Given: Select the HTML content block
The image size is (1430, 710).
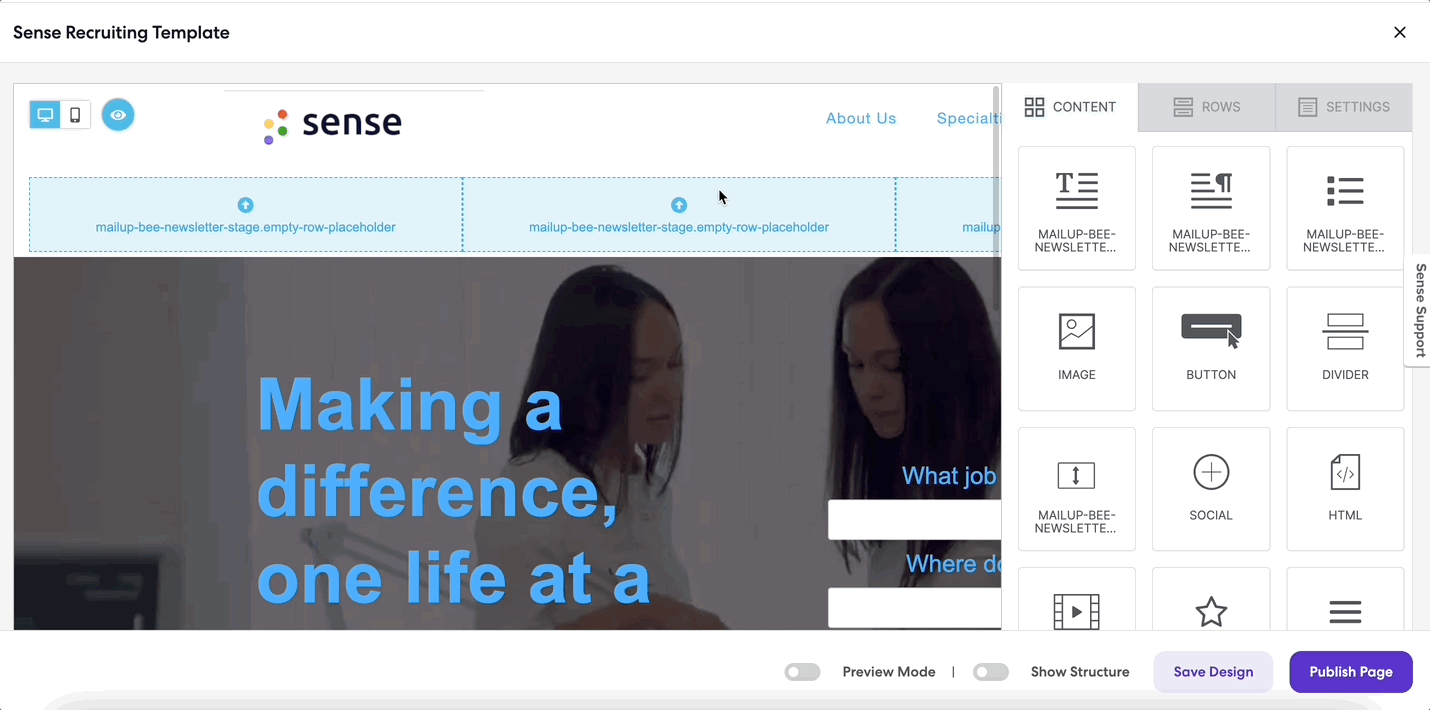Looking at the screenshot, I should coord(1345,489).
